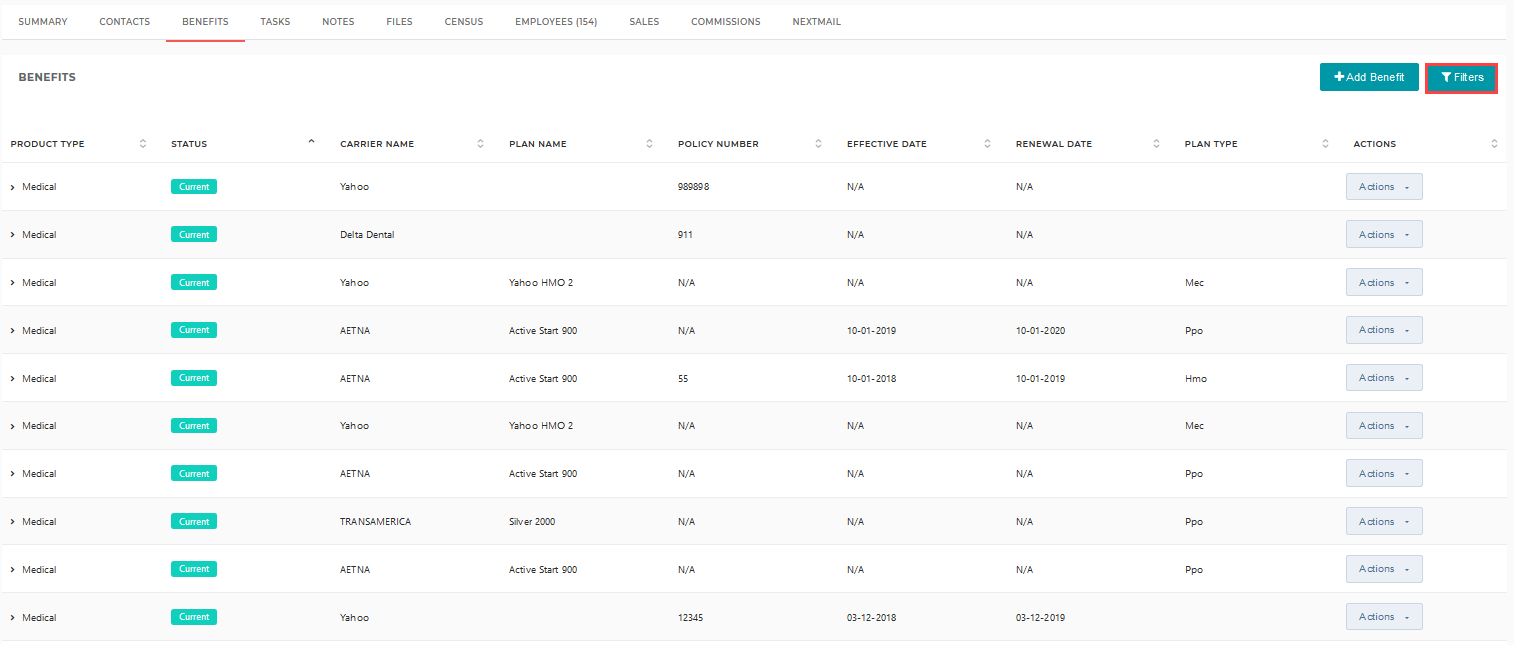Sort table by Renewal Date column
1514x645 pixels.
pos(1157,144)
